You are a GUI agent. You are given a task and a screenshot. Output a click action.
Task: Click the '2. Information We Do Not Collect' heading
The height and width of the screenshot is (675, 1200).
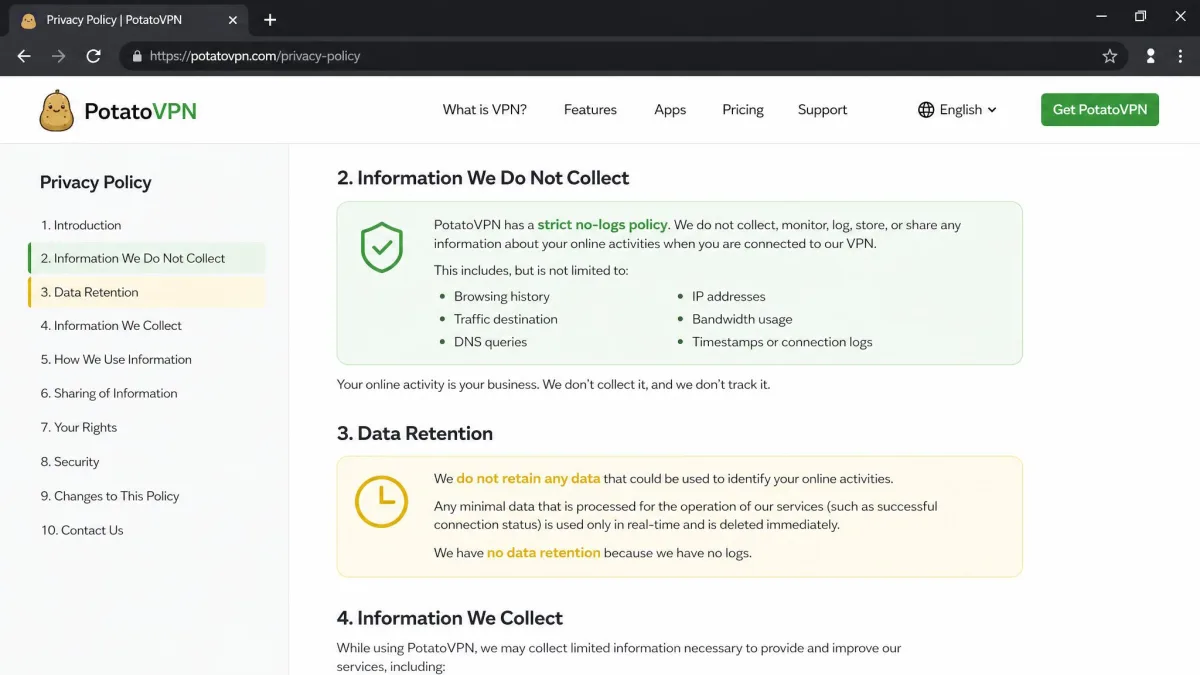[x=483, y=178]
